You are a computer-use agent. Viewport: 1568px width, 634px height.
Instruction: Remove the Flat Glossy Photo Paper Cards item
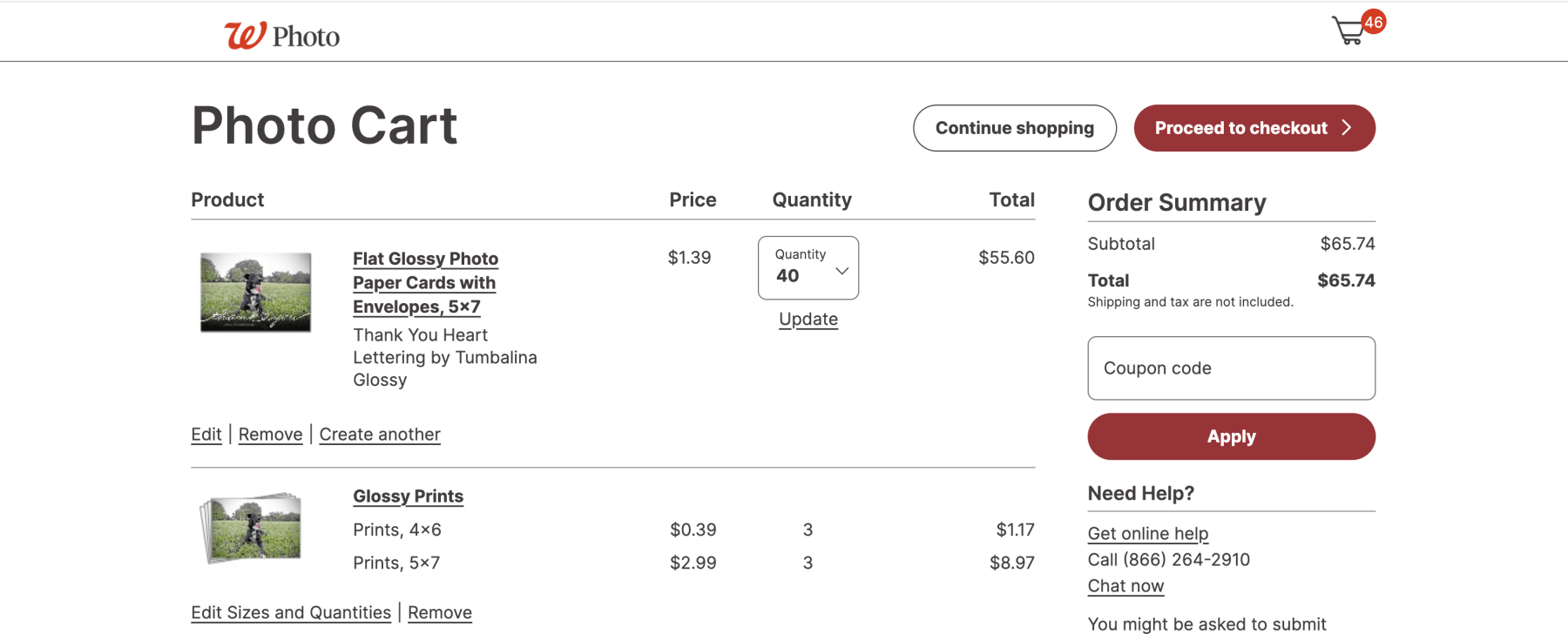[x=270, y=434]
